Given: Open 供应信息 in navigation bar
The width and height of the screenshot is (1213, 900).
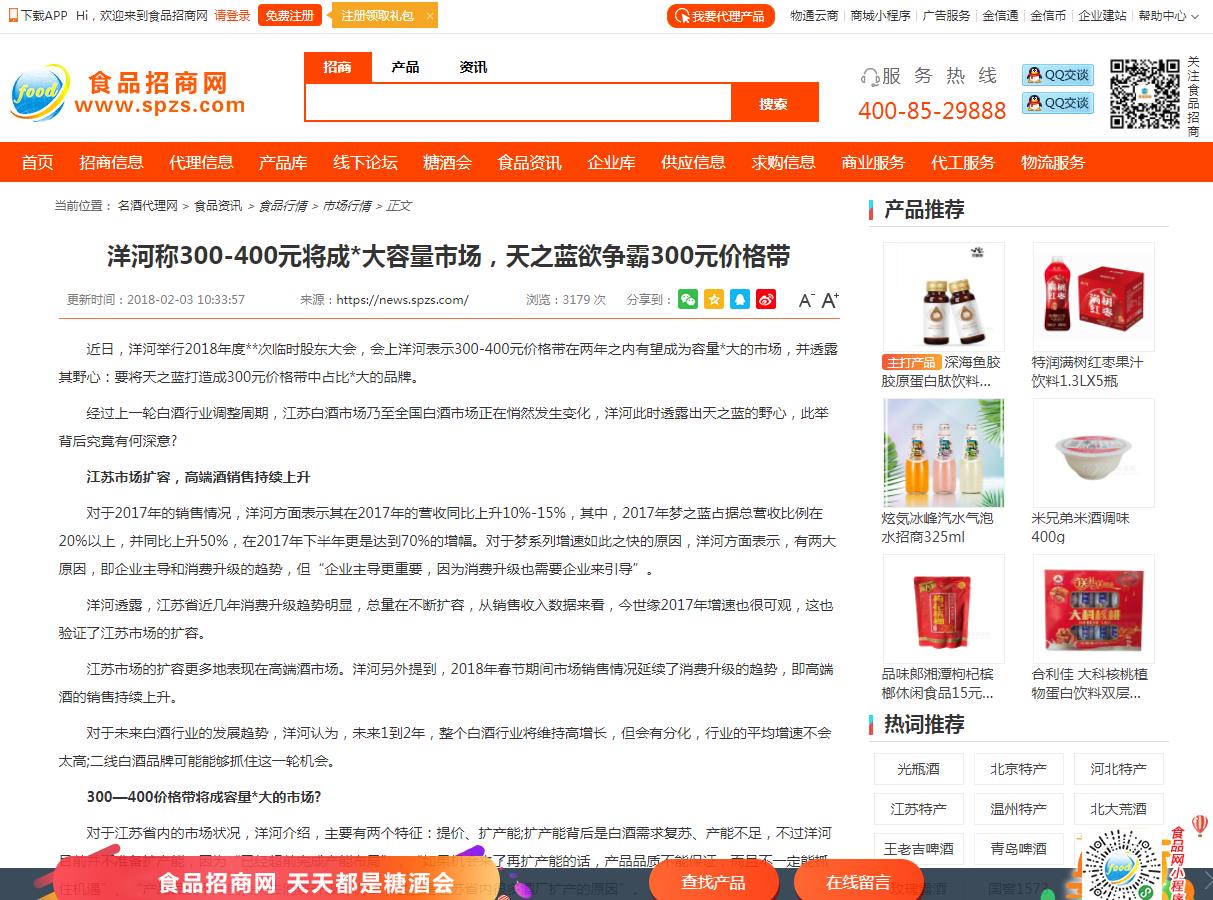Looking at the screenshot, I should (693, 162).
